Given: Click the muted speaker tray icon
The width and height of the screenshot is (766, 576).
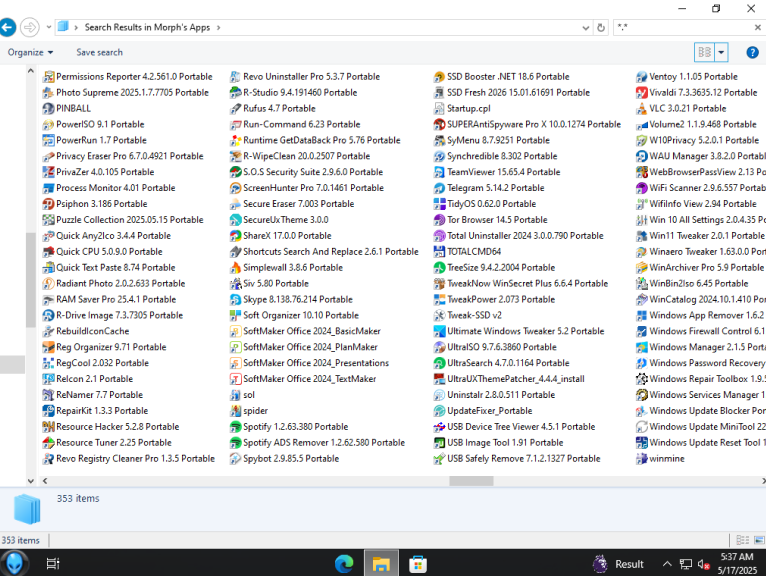Looking at the screenshot, I should pyautogui.click(x=703, y=564).
